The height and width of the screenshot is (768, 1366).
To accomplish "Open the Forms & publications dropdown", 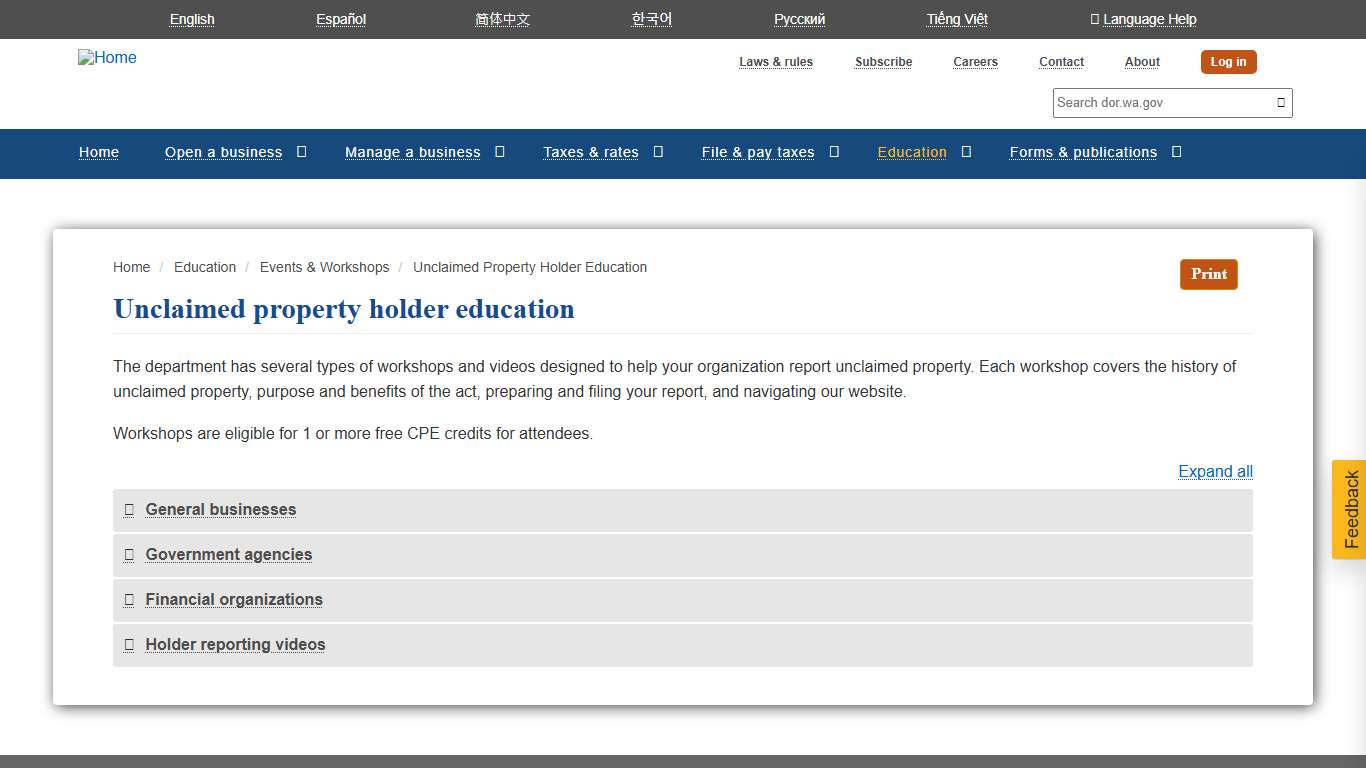I will point(1177,152).
